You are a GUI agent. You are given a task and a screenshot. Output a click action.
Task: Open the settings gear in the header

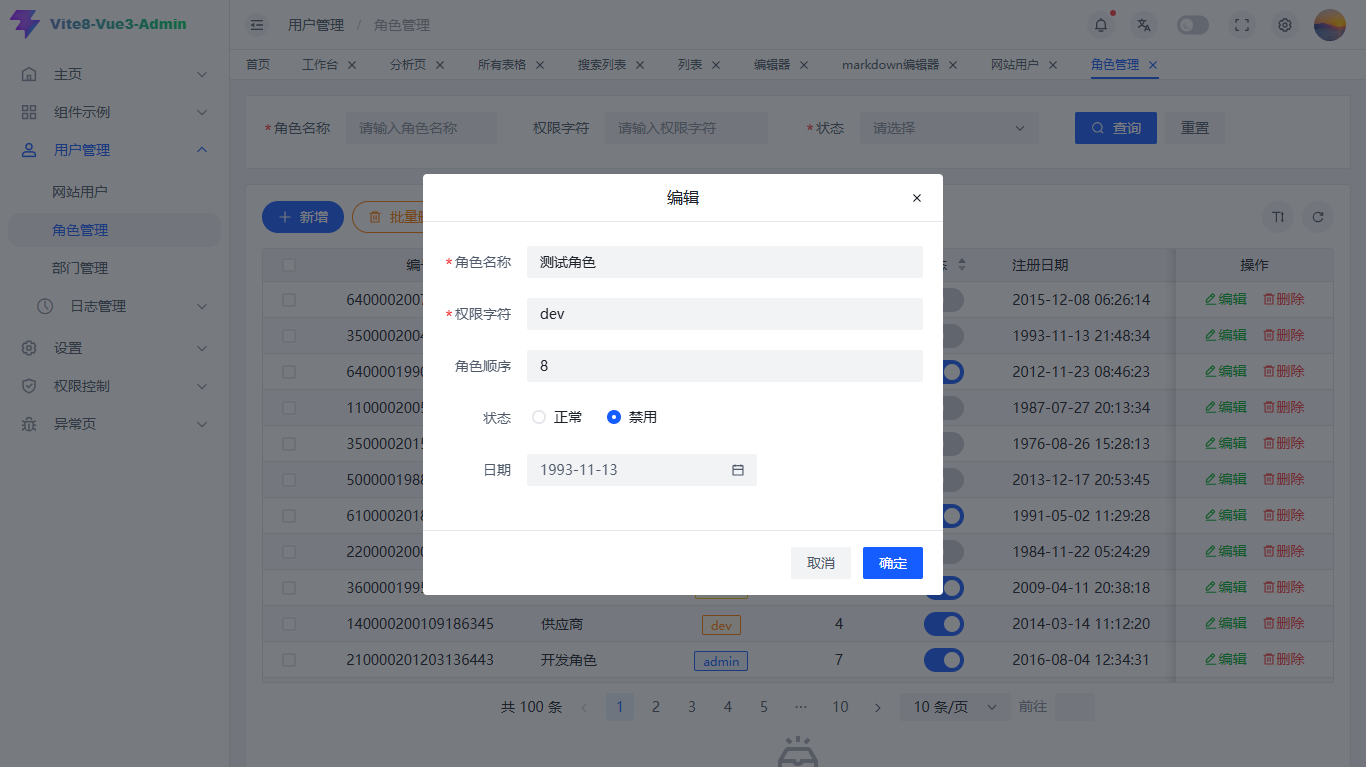(1285, 25)
